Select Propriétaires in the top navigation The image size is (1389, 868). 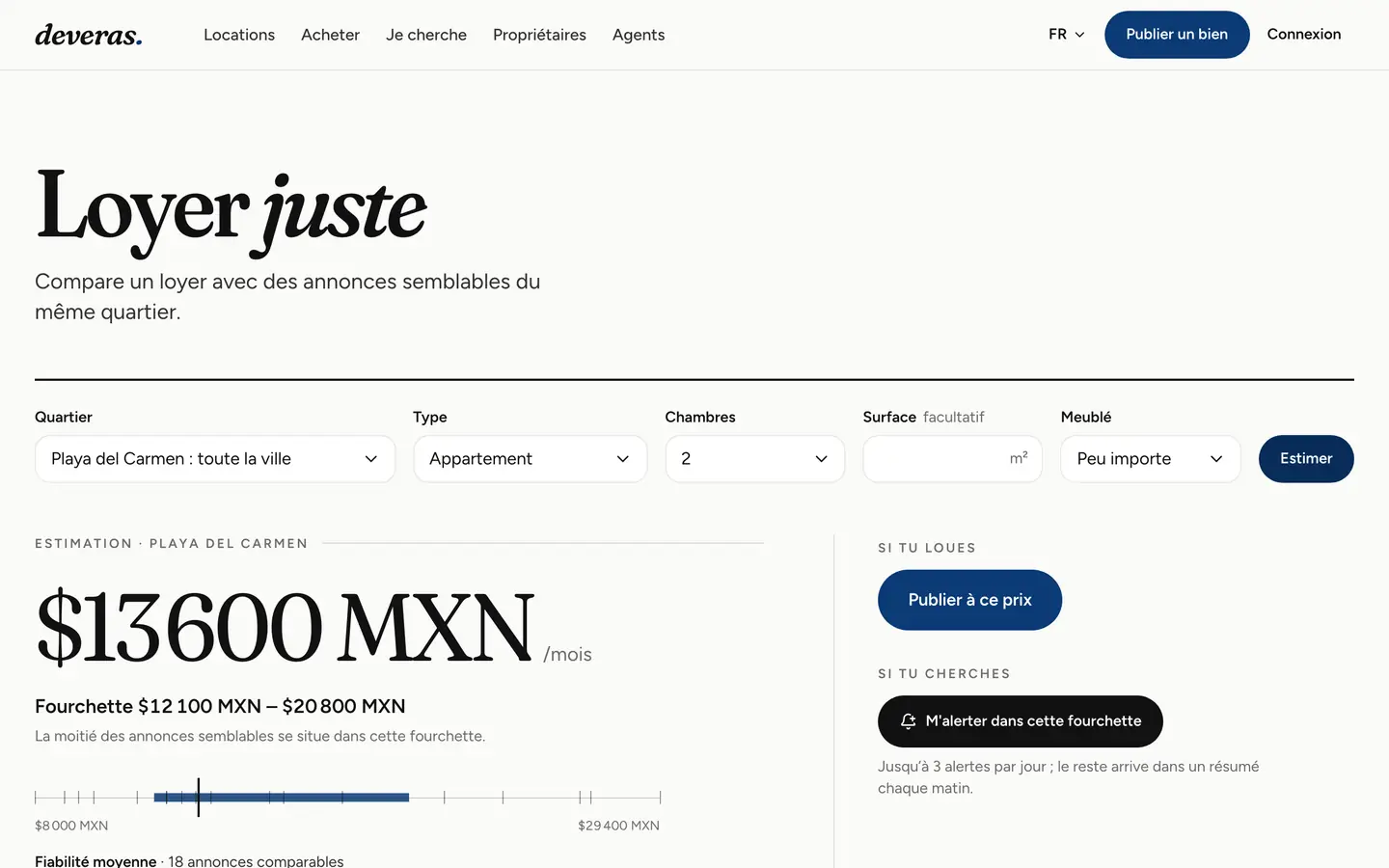pyautogui.click(x=539, y=35)
